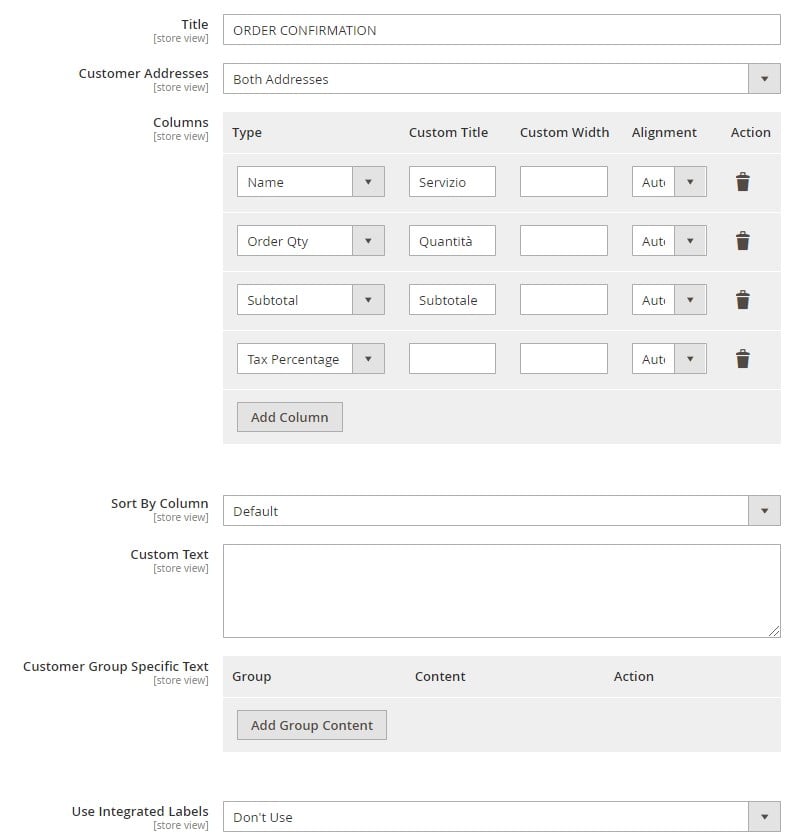Open the Use Integrated Labels dropdown

[501, 816]
